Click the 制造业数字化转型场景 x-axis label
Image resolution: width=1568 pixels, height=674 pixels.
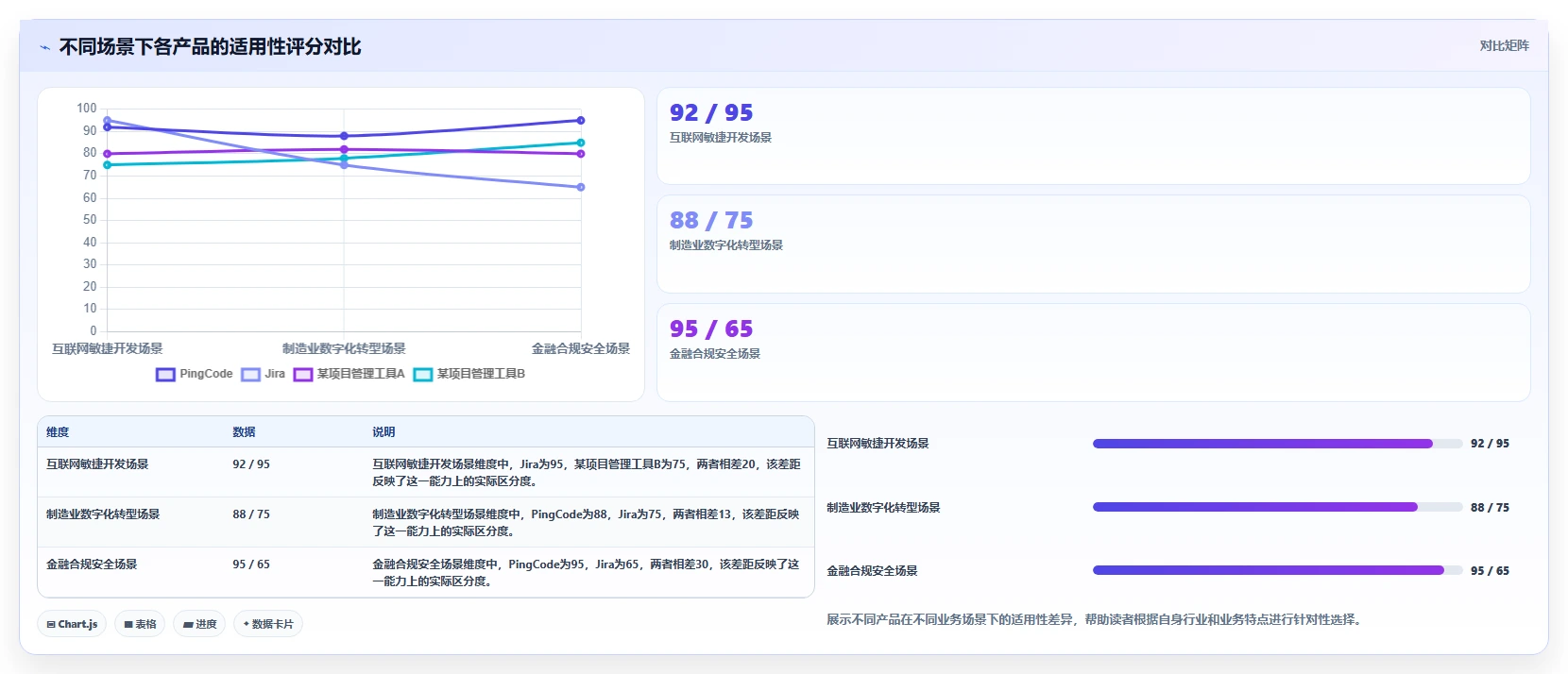click(x=344, y=348)
